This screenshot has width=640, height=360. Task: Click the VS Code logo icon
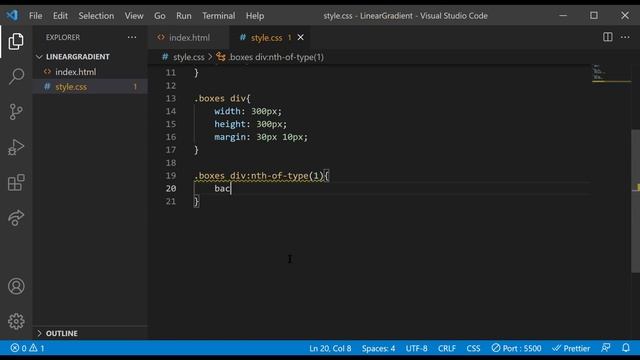tap(12, 16)
